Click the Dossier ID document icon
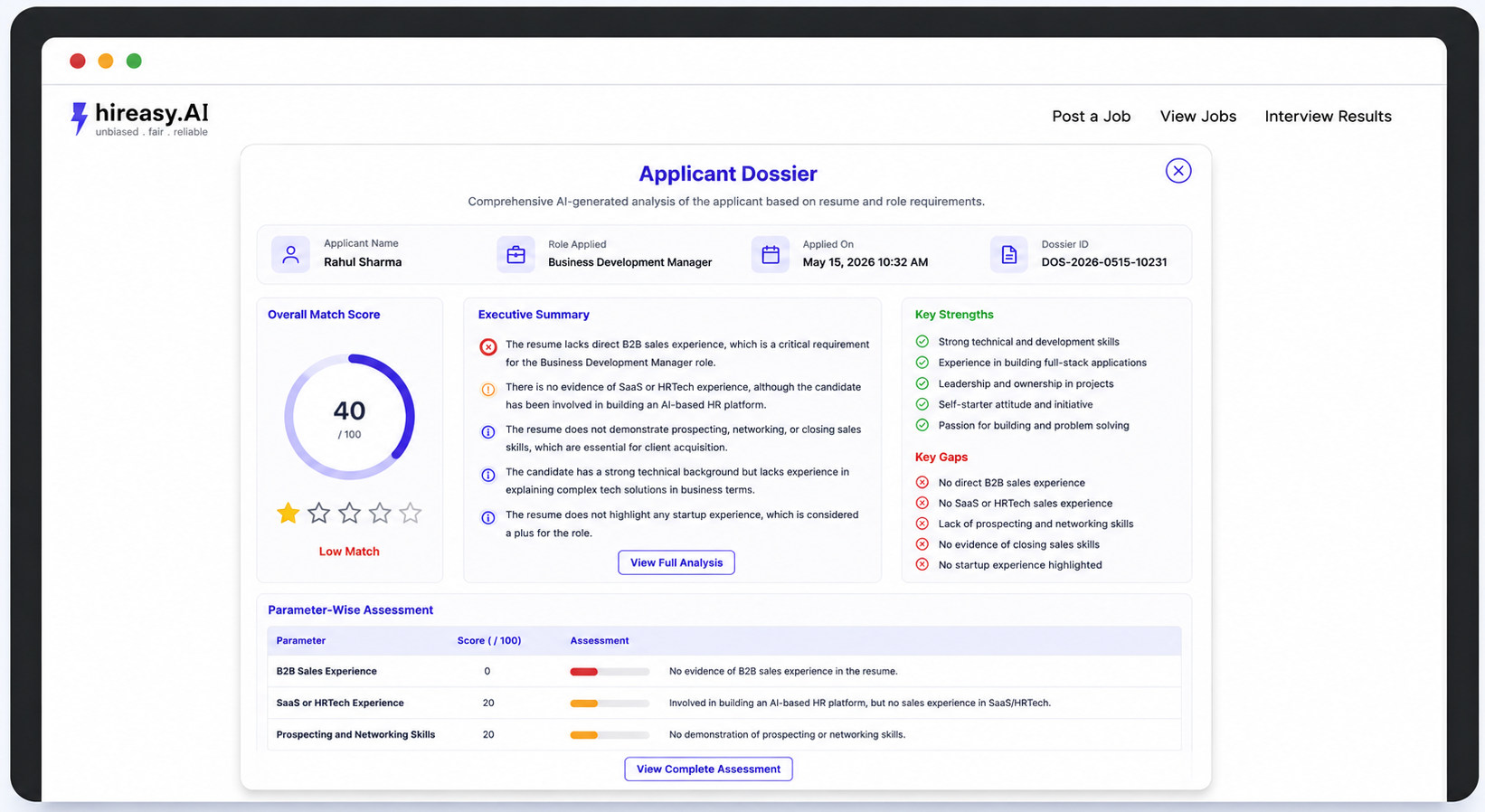 tap(1008, 255)
